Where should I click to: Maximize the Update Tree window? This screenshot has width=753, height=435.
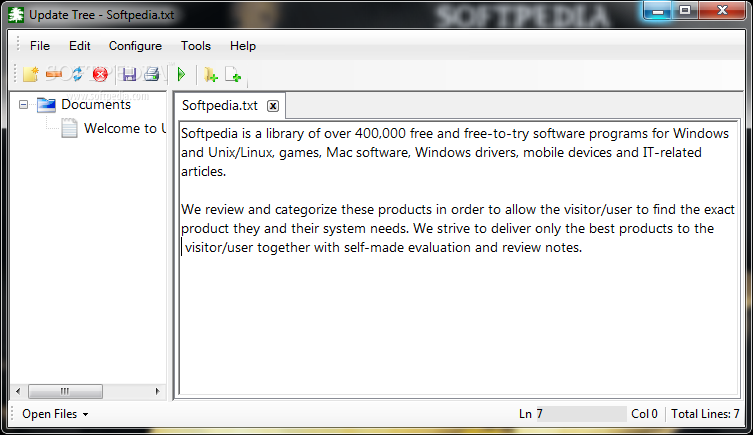pyautogui.click(x=685, y=11)
